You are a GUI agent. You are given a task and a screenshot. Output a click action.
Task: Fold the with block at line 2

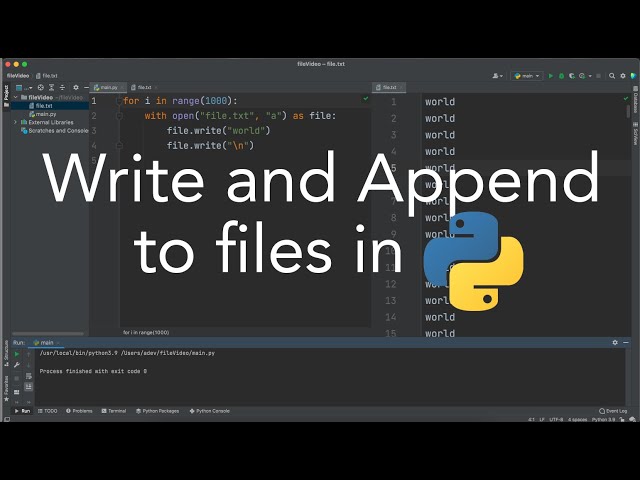[119, 116]
